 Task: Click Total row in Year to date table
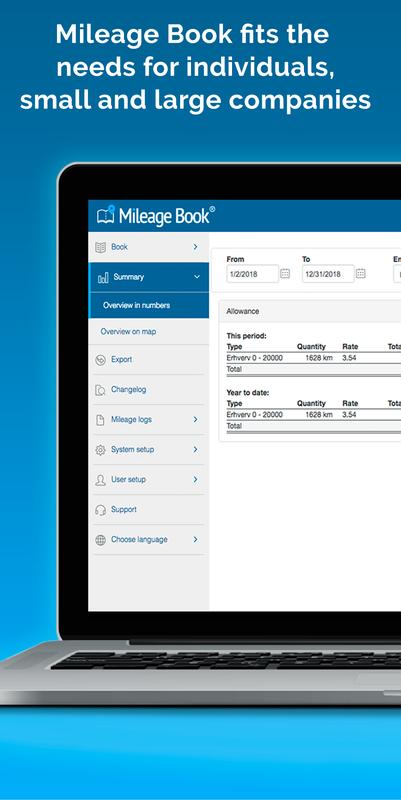pyautogui.click(x=313, y=426)
